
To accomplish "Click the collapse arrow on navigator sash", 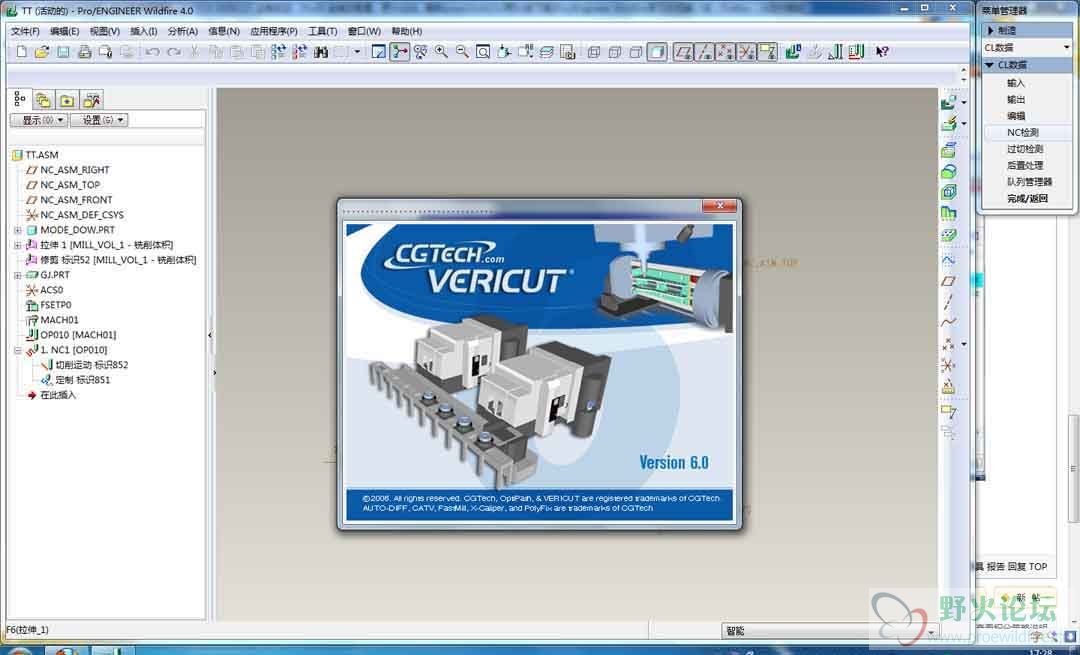I will (210, 335).
